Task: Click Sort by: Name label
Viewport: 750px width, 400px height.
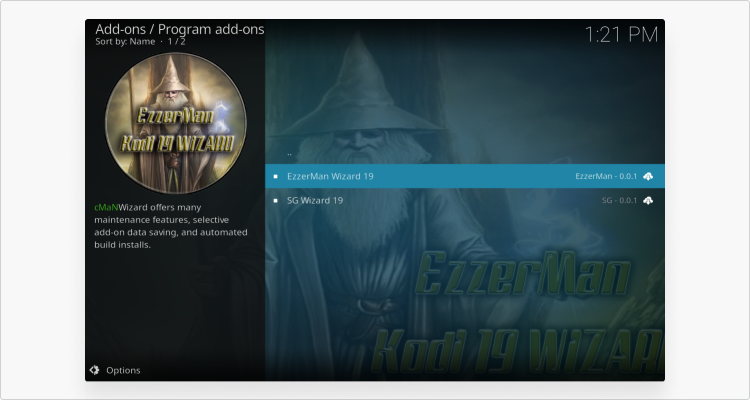Action: pos(125,42)
